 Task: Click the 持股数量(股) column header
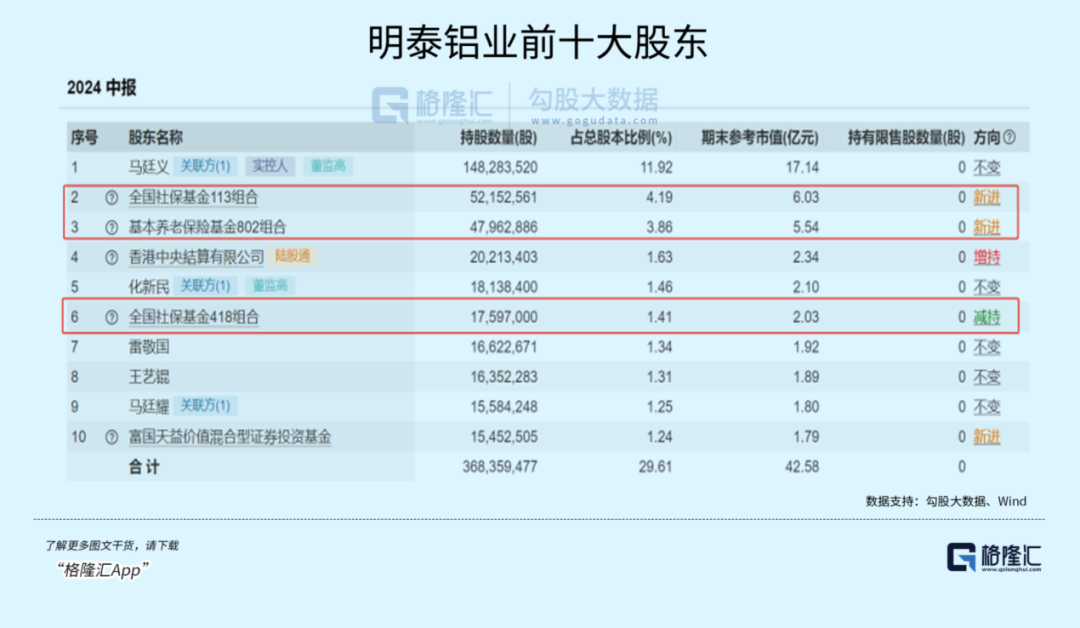[499, 138]
